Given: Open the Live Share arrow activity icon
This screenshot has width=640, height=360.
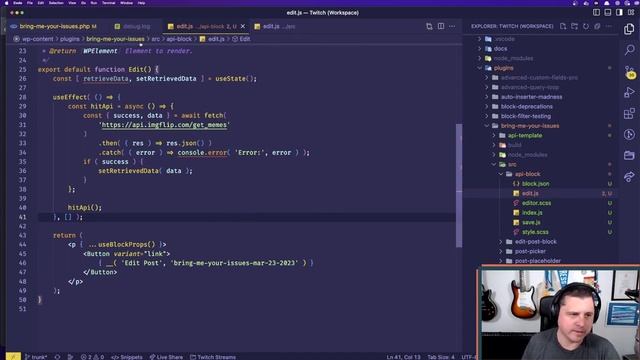Looking at the screenshot, I should click(x=629, y=176).
